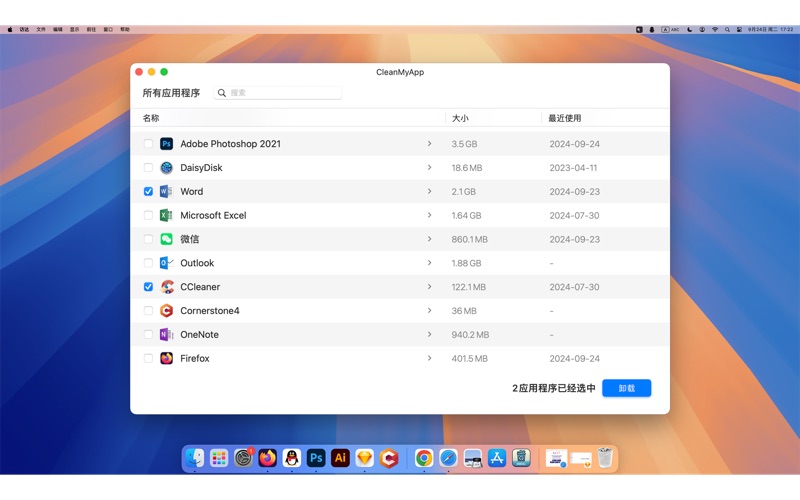The image size is (800, 500).
Task: Expand the Microsoft Excel row chevron
Action: 429,215
